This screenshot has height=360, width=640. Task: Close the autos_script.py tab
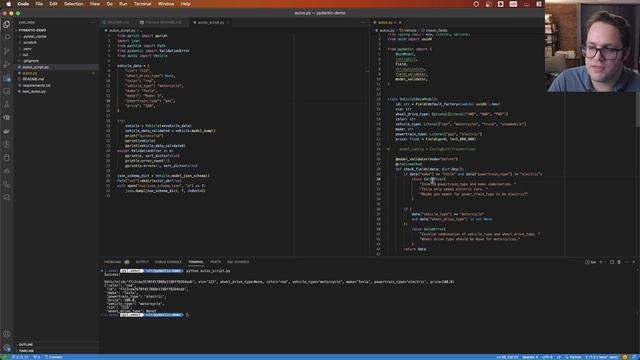click(x=228, y=22)
